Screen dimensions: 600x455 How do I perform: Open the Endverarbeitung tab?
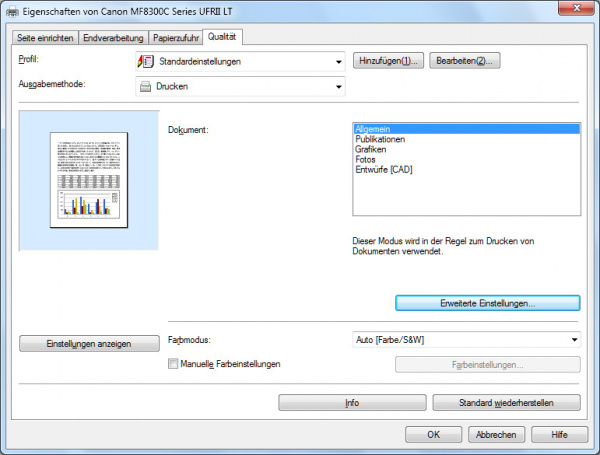113,38
